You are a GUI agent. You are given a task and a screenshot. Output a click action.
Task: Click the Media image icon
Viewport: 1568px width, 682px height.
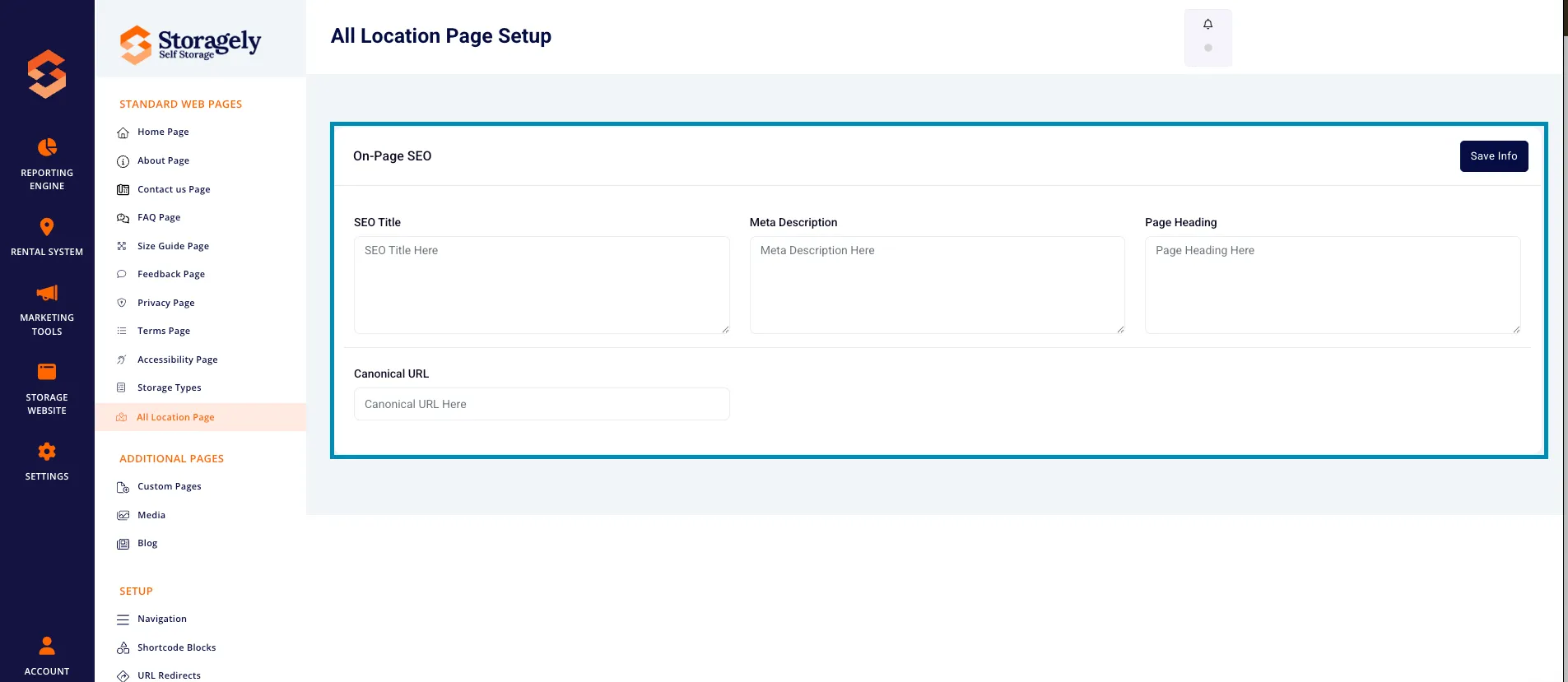(x=123, y=515)
